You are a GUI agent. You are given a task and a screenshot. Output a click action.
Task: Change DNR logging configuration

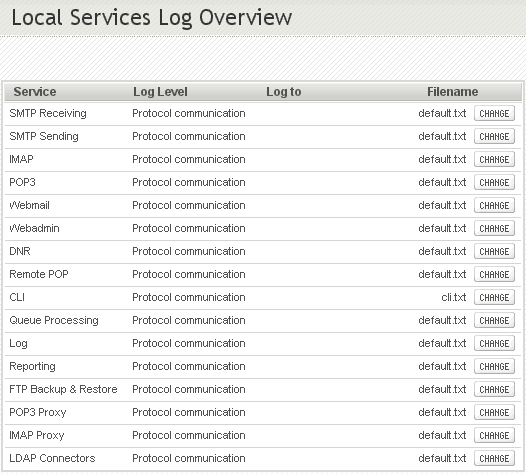click(494, 251)
